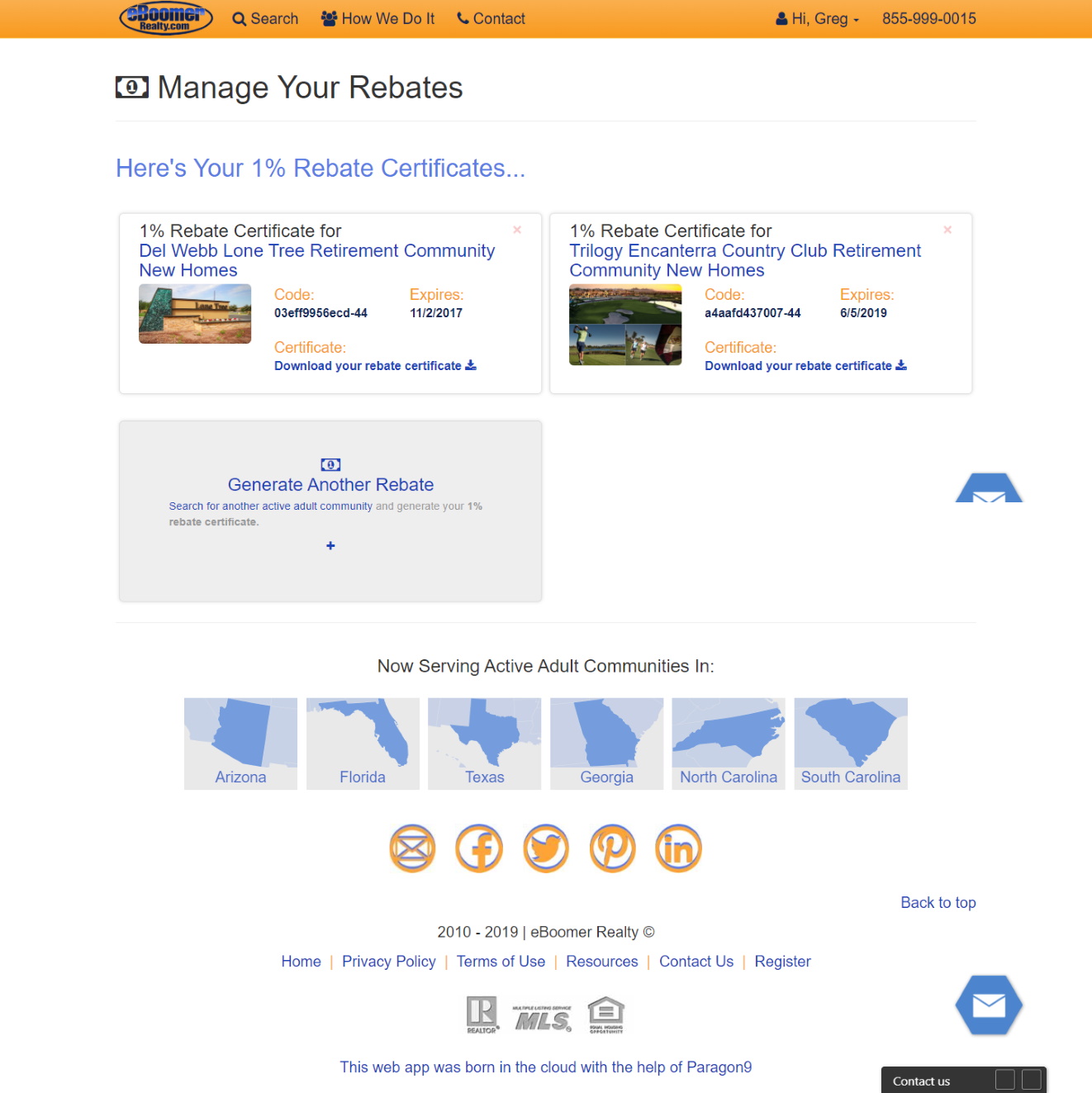Click the blue hexagon mail chat button
Image resolution: width=1092 pixels, height=1093 pixels.
coord(989,1005)
